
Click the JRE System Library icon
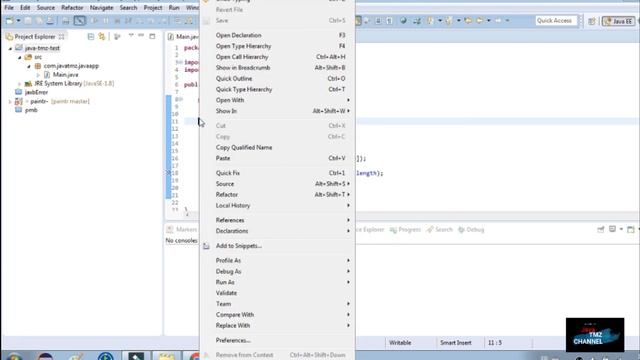coord(28,84)
